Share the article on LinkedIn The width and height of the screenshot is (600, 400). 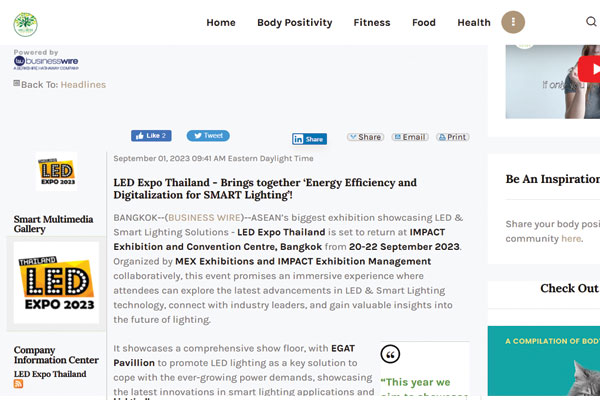(309, 139)
